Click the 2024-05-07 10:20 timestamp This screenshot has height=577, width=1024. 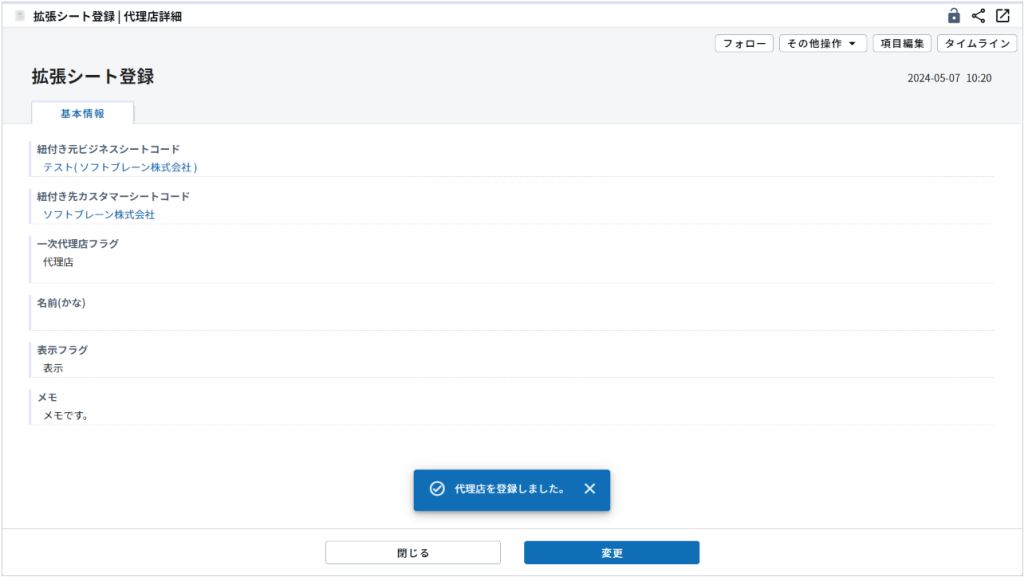tap(949, 78)
